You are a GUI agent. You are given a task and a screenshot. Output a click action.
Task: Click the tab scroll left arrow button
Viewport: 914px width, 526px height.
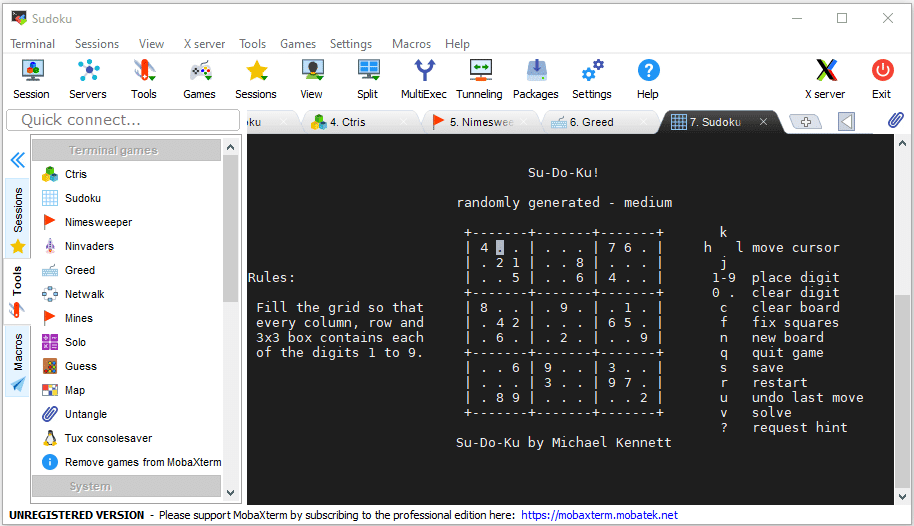click(846, 121)
